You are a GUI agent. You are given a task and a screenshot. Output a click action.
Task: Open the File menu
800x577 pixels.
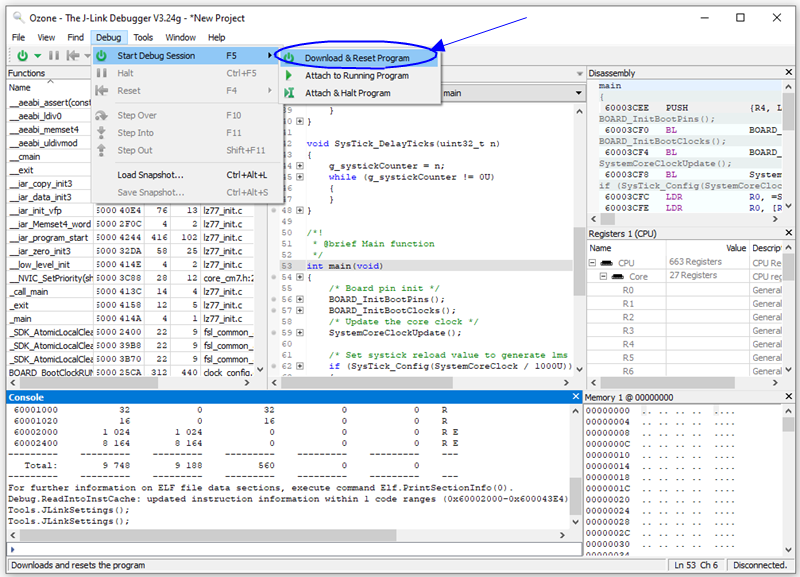coord(18,37)
